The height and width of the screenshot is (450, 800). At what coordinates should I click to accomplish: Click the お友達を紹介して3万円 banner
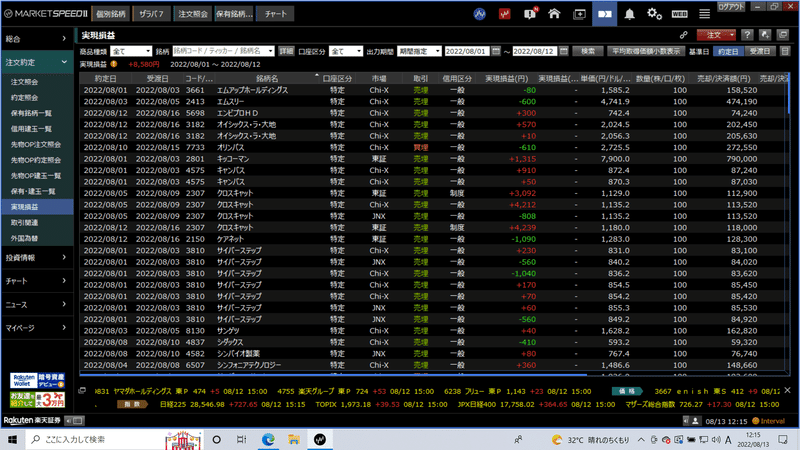point(37,399)
